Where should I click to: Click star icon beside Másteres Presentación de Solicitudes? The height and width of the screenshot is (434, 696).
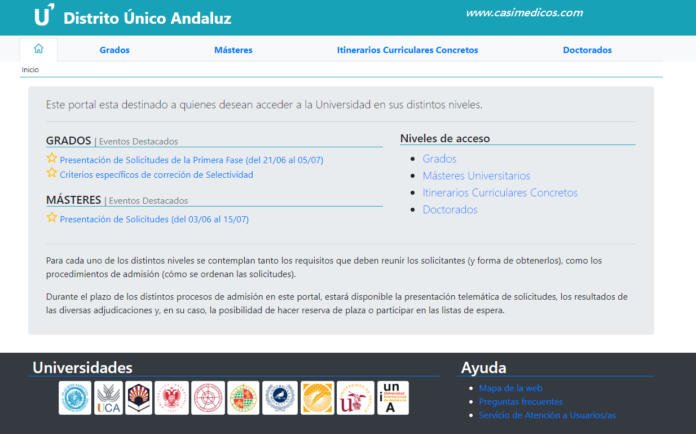click(x=52, y=218)
